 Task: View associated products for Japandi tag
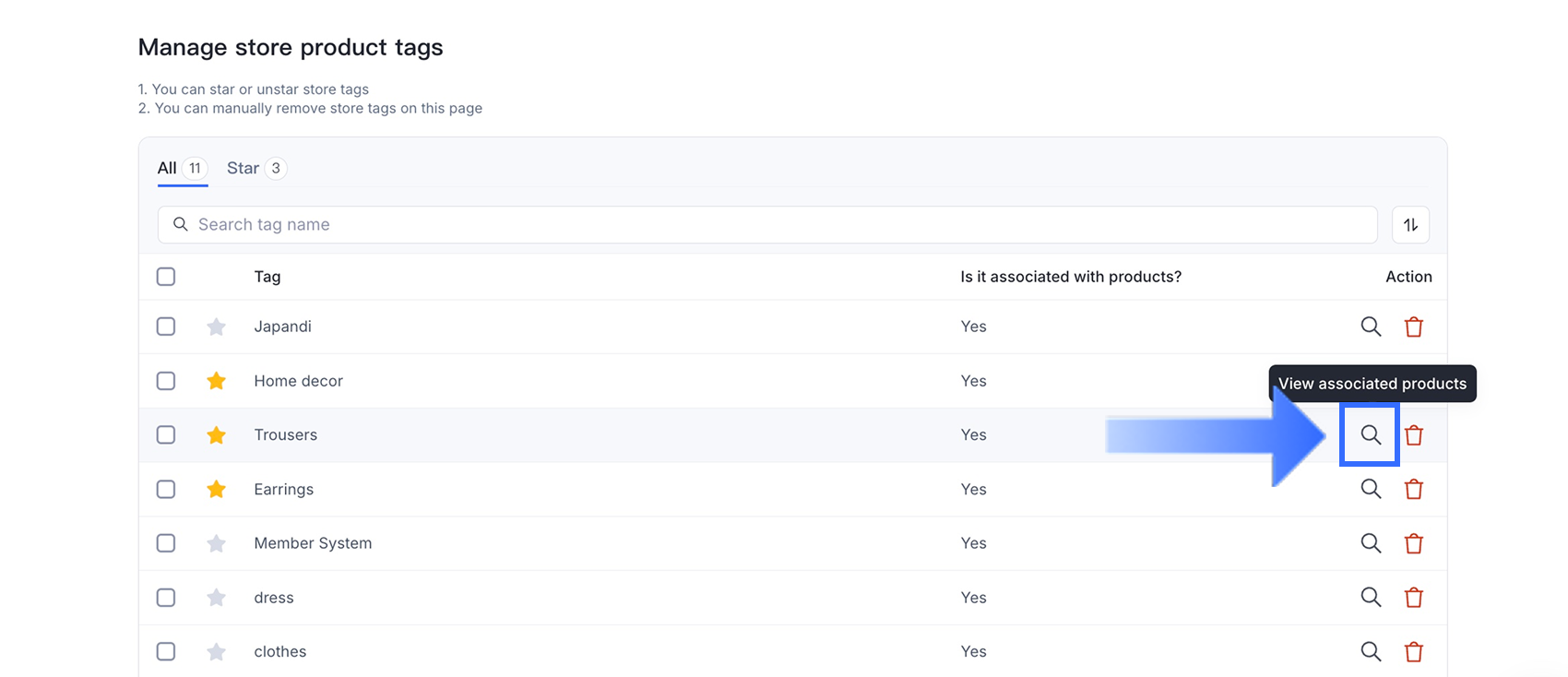pyautogui.click(x=1371, y=327)
